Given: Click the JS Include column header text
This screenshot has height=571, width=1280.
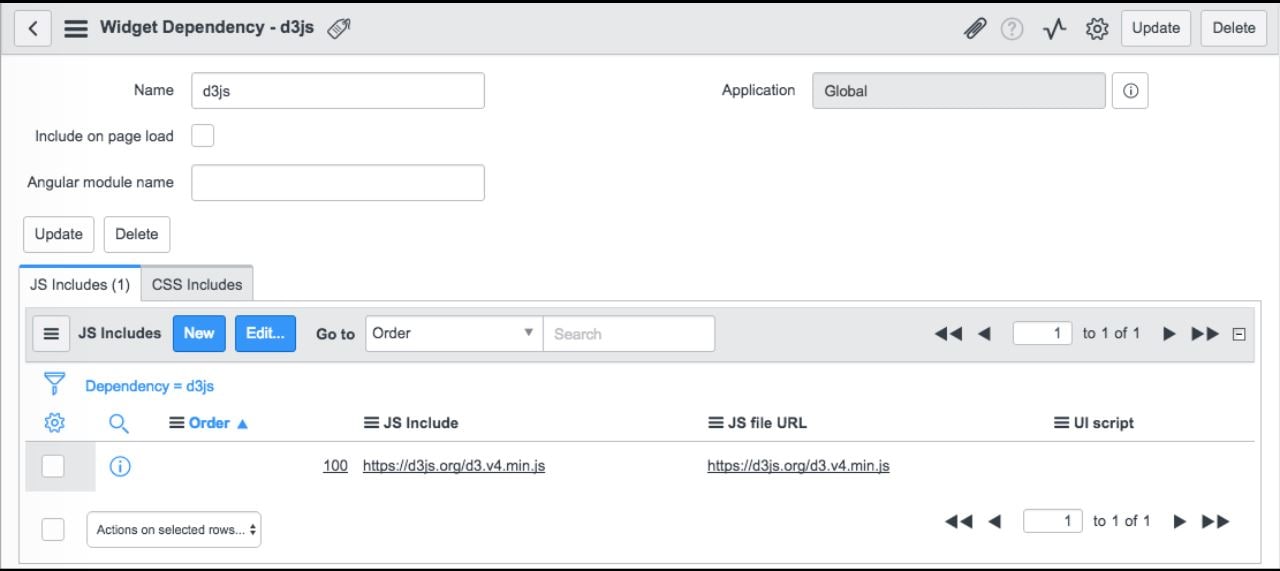Looking at the screenshot, I should 421,423.
